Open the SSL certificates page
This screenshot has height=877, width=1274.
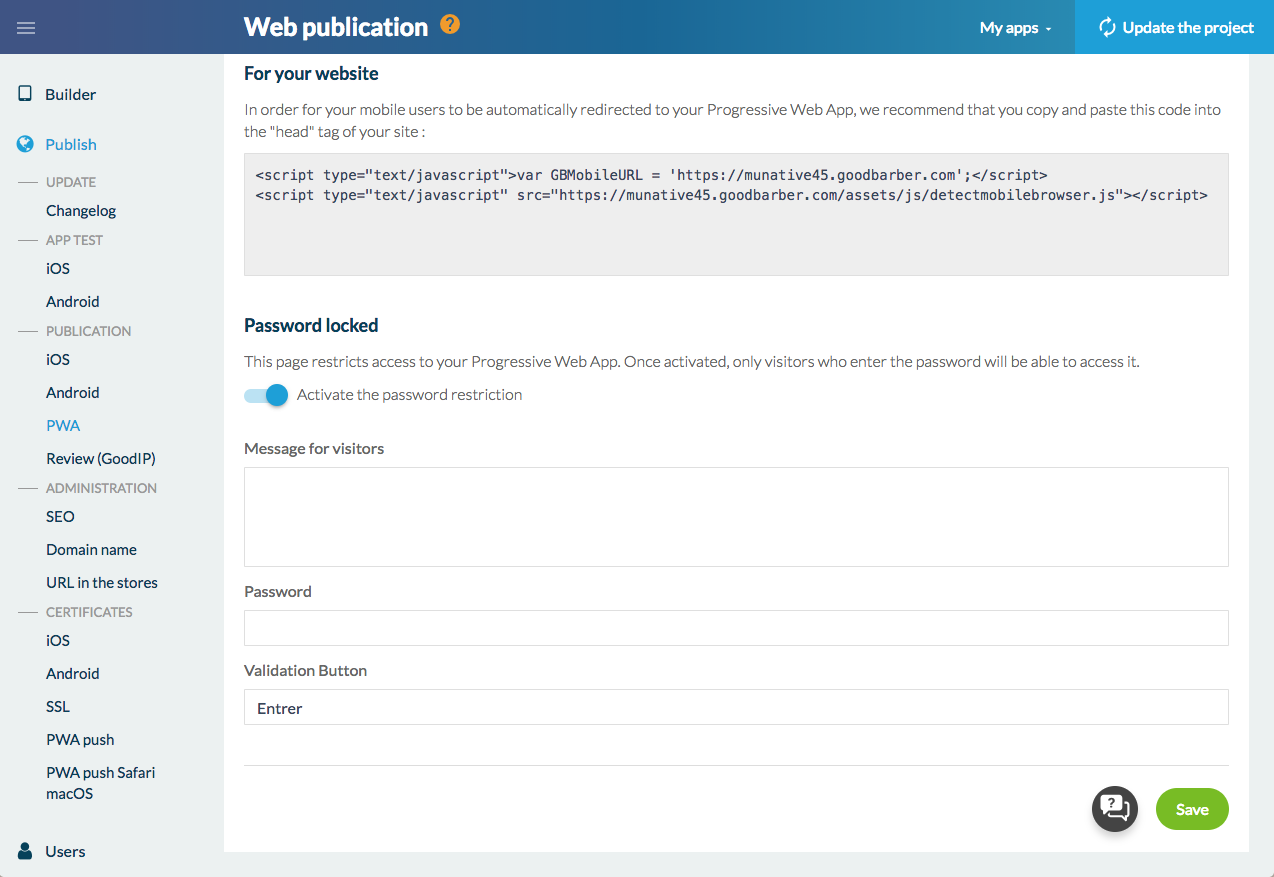(x=58, y=706)
